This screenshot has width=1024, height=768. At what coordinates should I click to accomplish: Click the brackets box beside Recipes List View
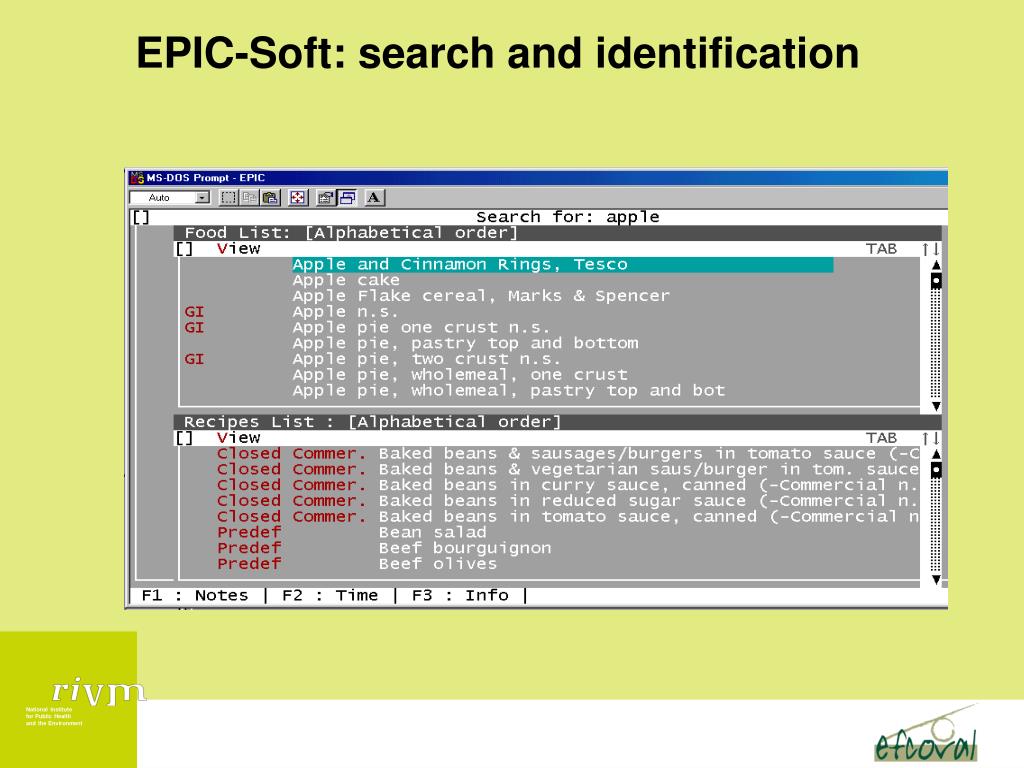coord(184,438)
